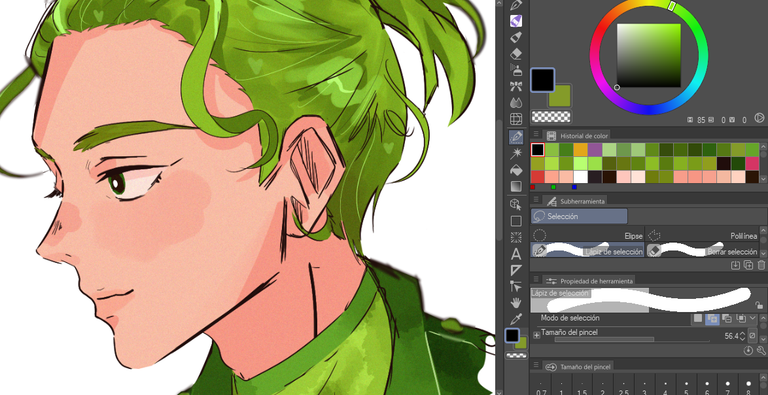Select the burst lines tool
Screen dimensions: 768x395
516,237
